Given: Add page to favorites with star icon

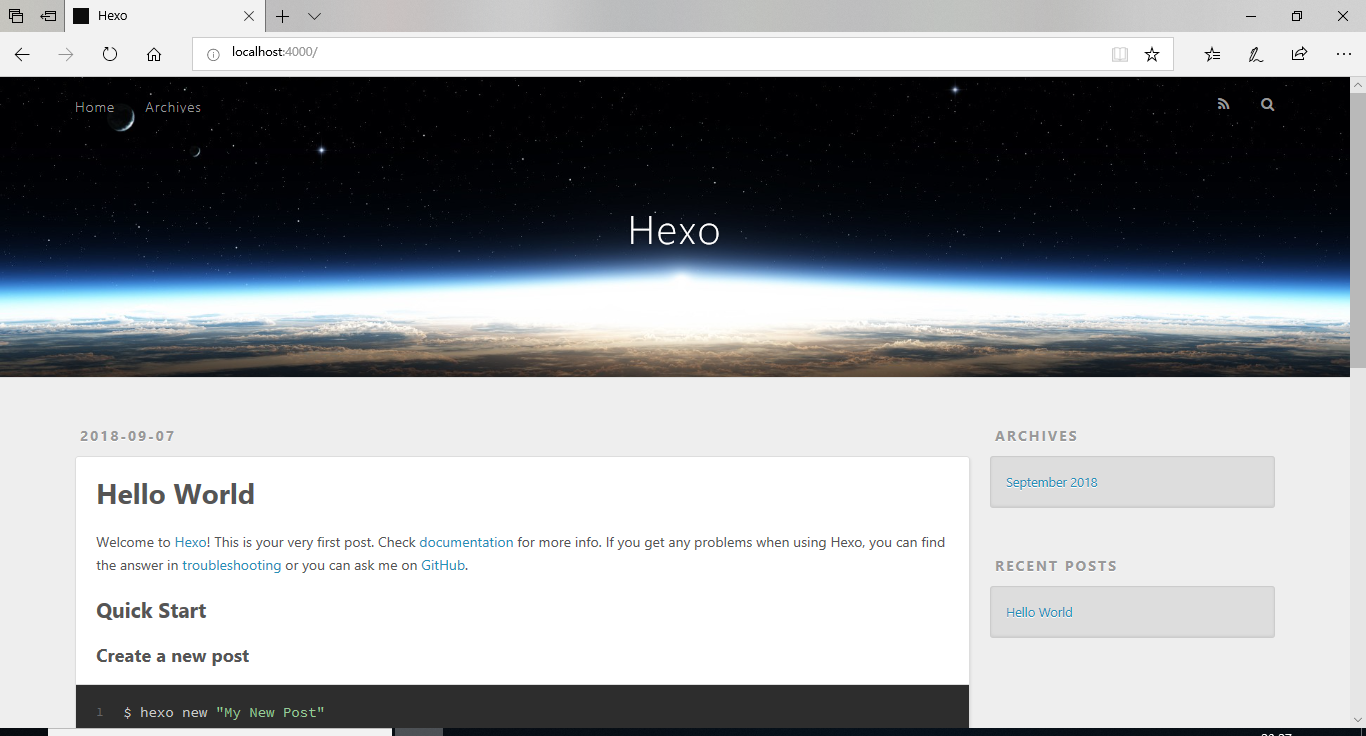Looking at the screenshot, I should (x=1152, y=54).
